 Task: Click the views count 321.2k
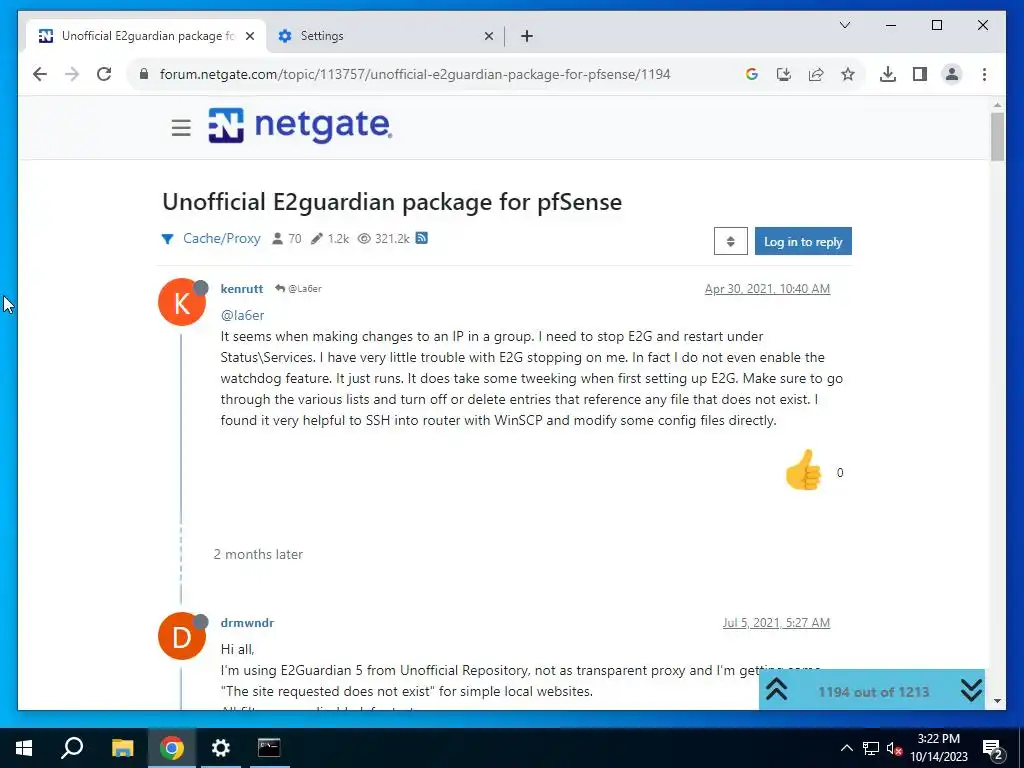(392, 238)
